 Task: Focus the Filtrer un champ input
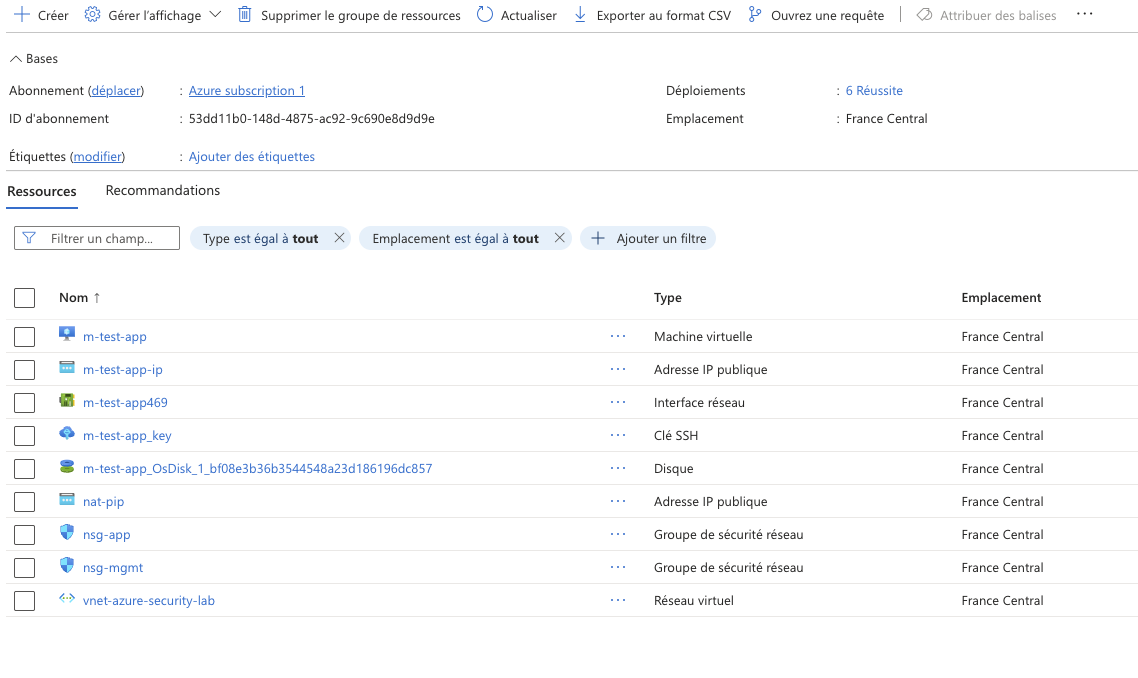[x=97, y=238]
